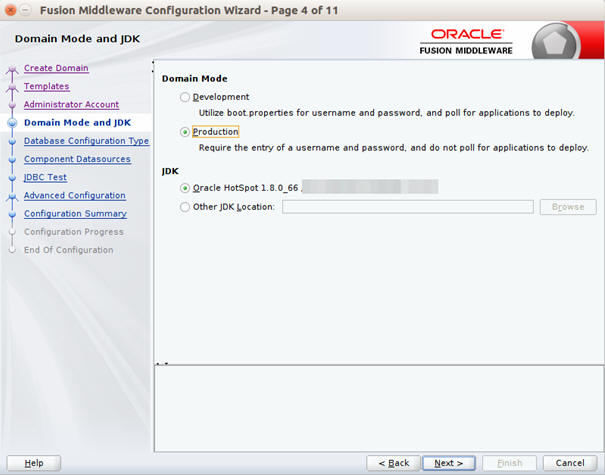
Task: Click the Browse button for JDK location
Action: coord(568,207)
